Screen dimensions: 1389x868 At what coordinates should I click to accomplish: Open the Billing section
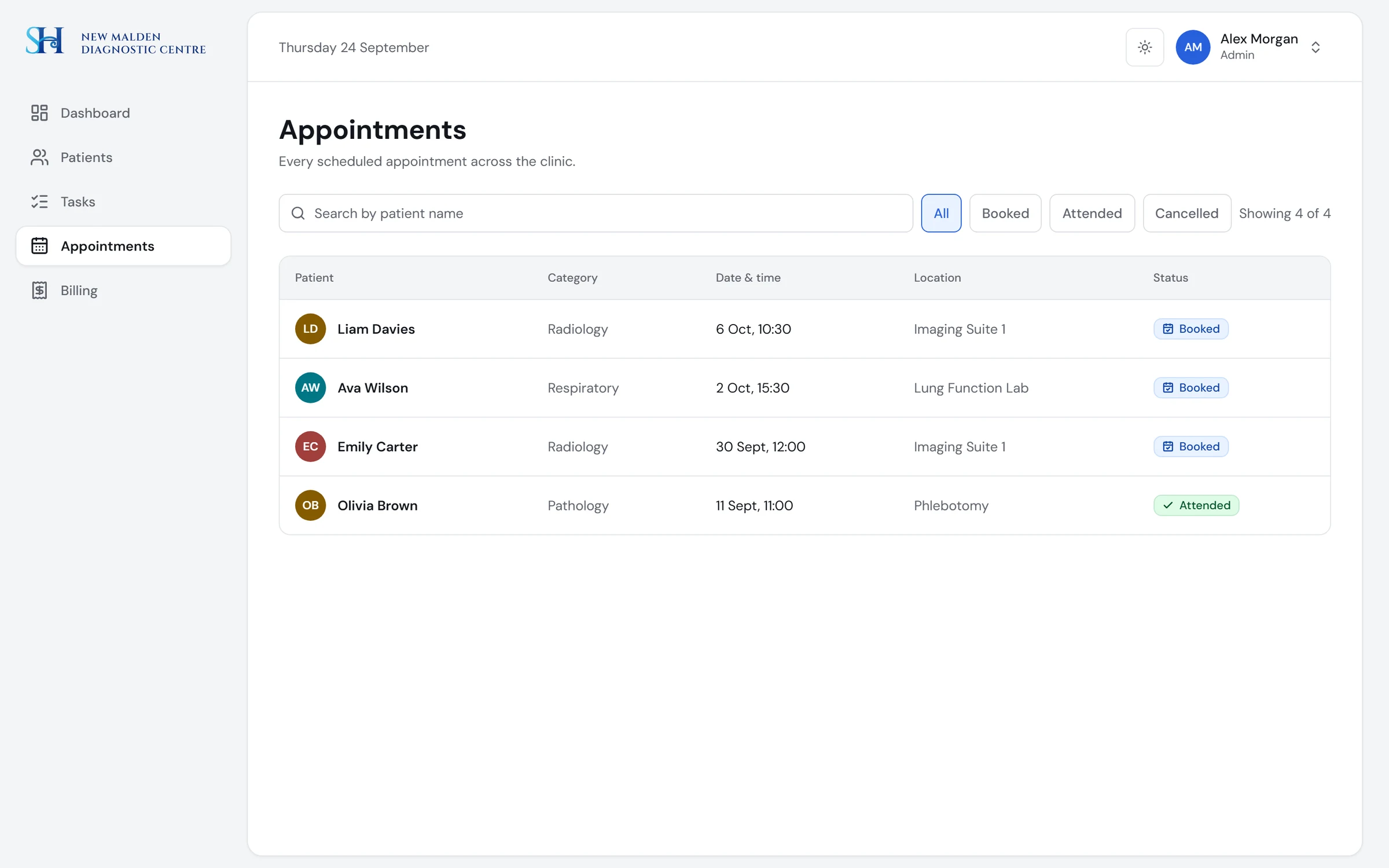(x=123, y=290)
